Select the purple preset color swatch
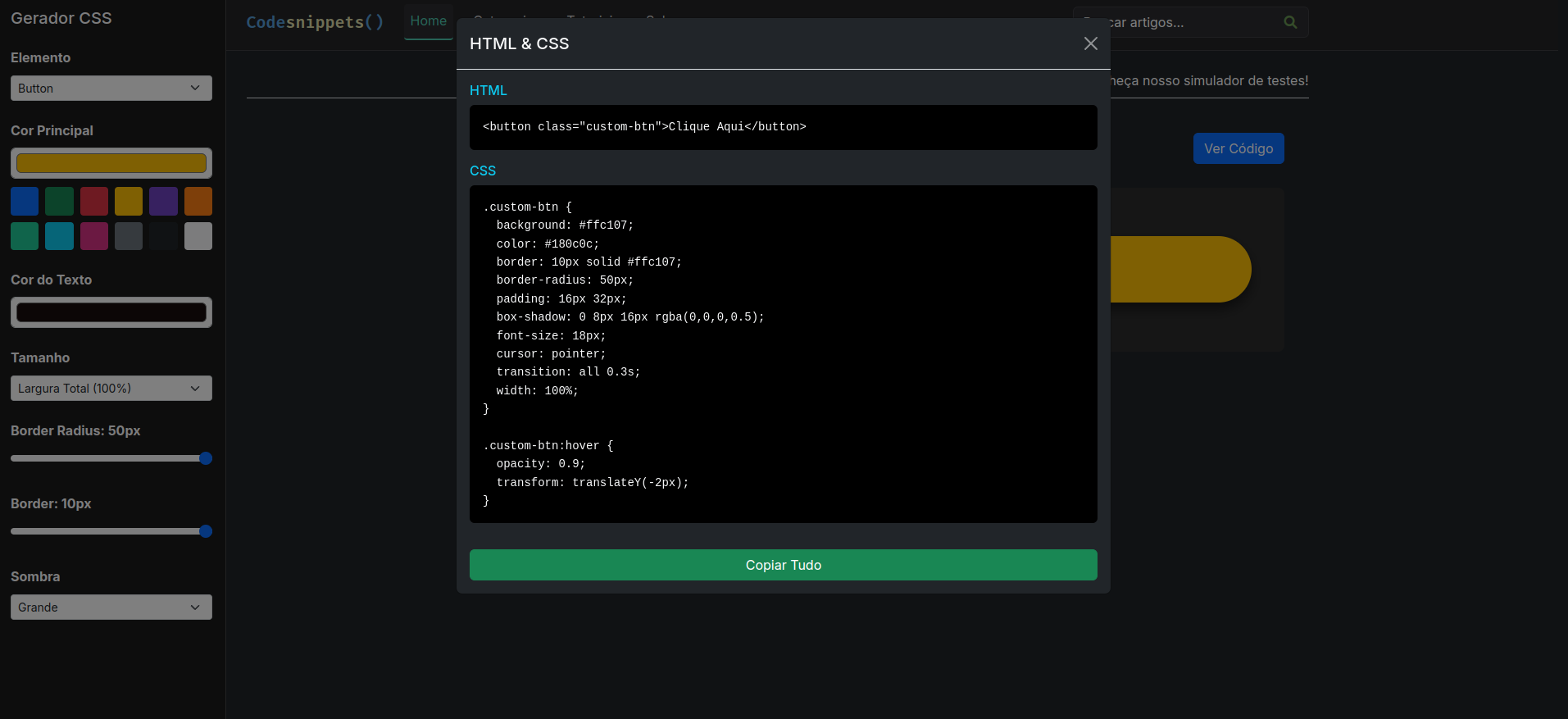 (x=163, y=202)
